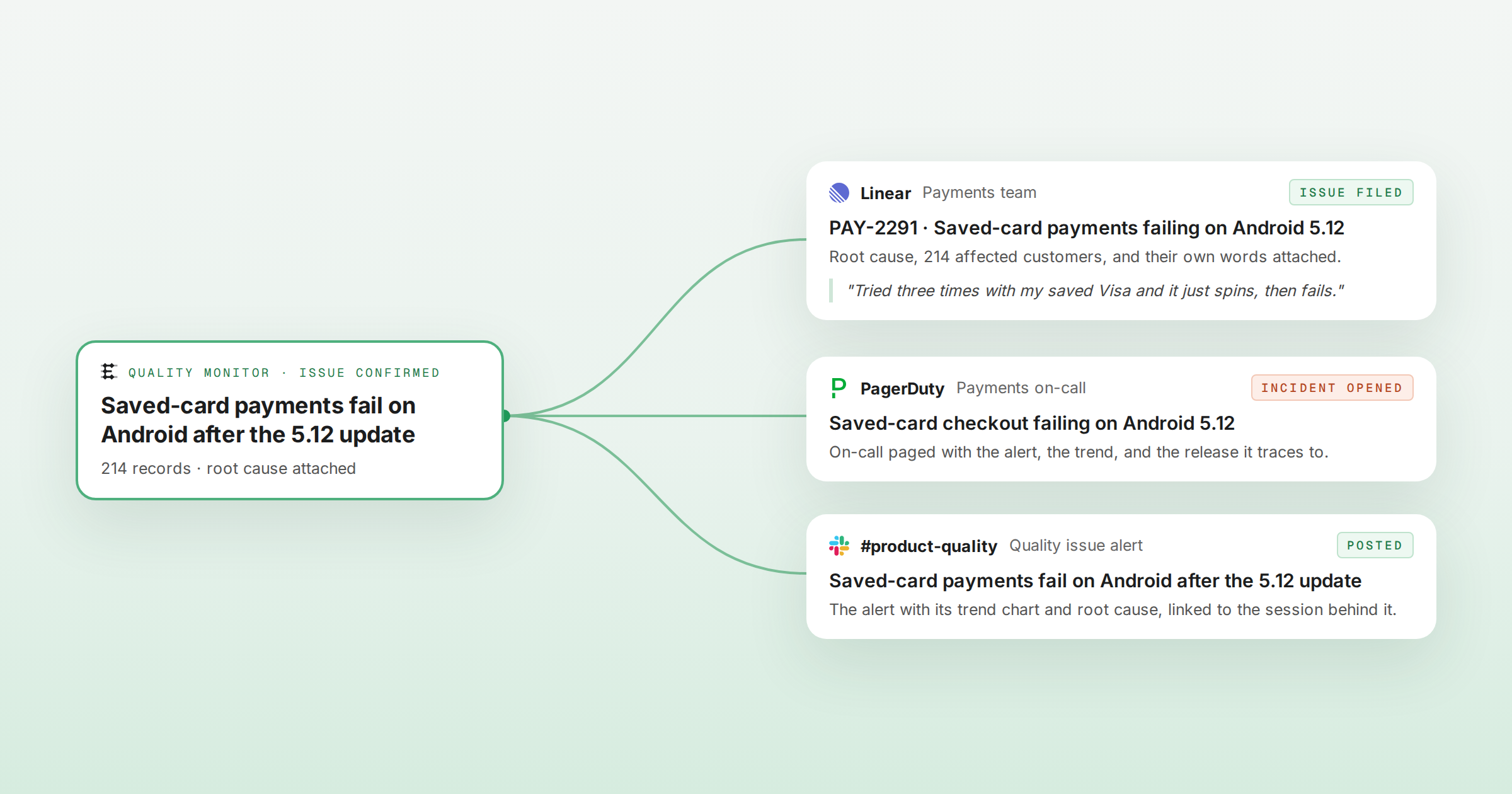The image size is (1512, 794).
Task: Open PAY-2291 issue title
Action: pos(1086,227)
